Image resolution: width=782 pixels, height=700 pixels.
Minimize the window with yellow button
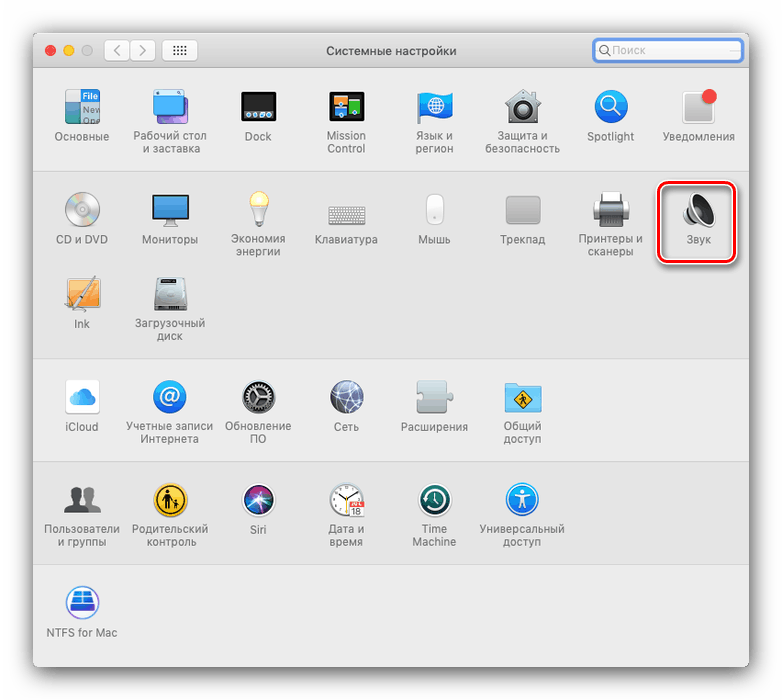pyautogui.click(x=69, y=50)
